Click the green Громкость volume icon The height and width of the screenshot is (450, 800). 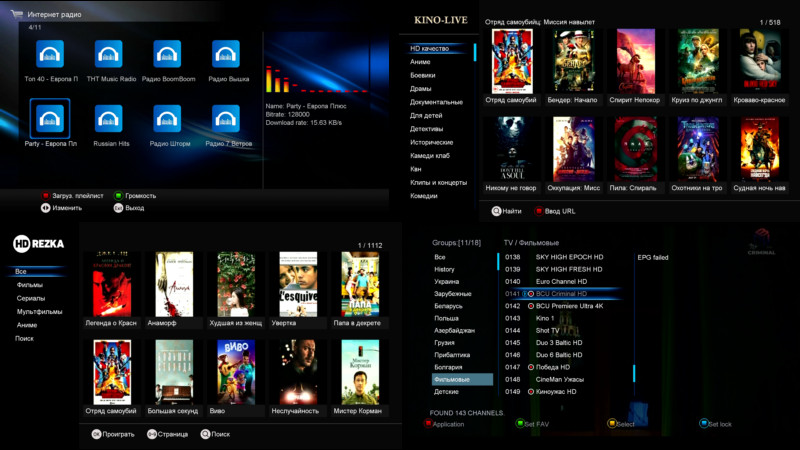pyautogui.click(x=118, y=195)
